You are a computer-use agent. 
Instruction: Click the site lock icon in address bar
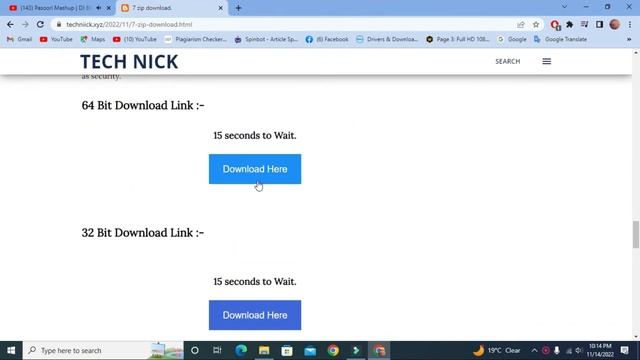pyautogui.click(x=59, y=24)
